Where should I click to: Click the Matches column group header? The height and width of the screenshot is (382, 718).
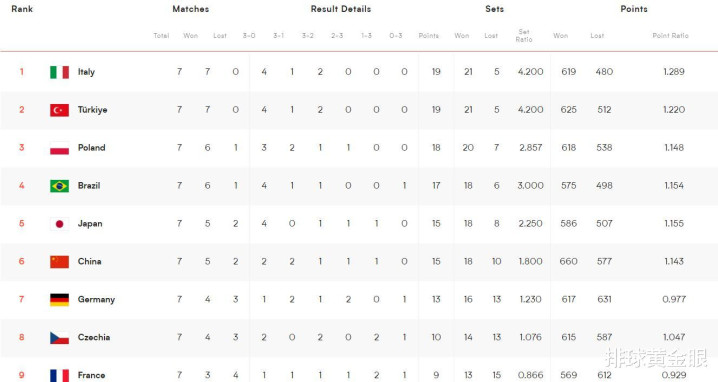[x=190, y=9]
